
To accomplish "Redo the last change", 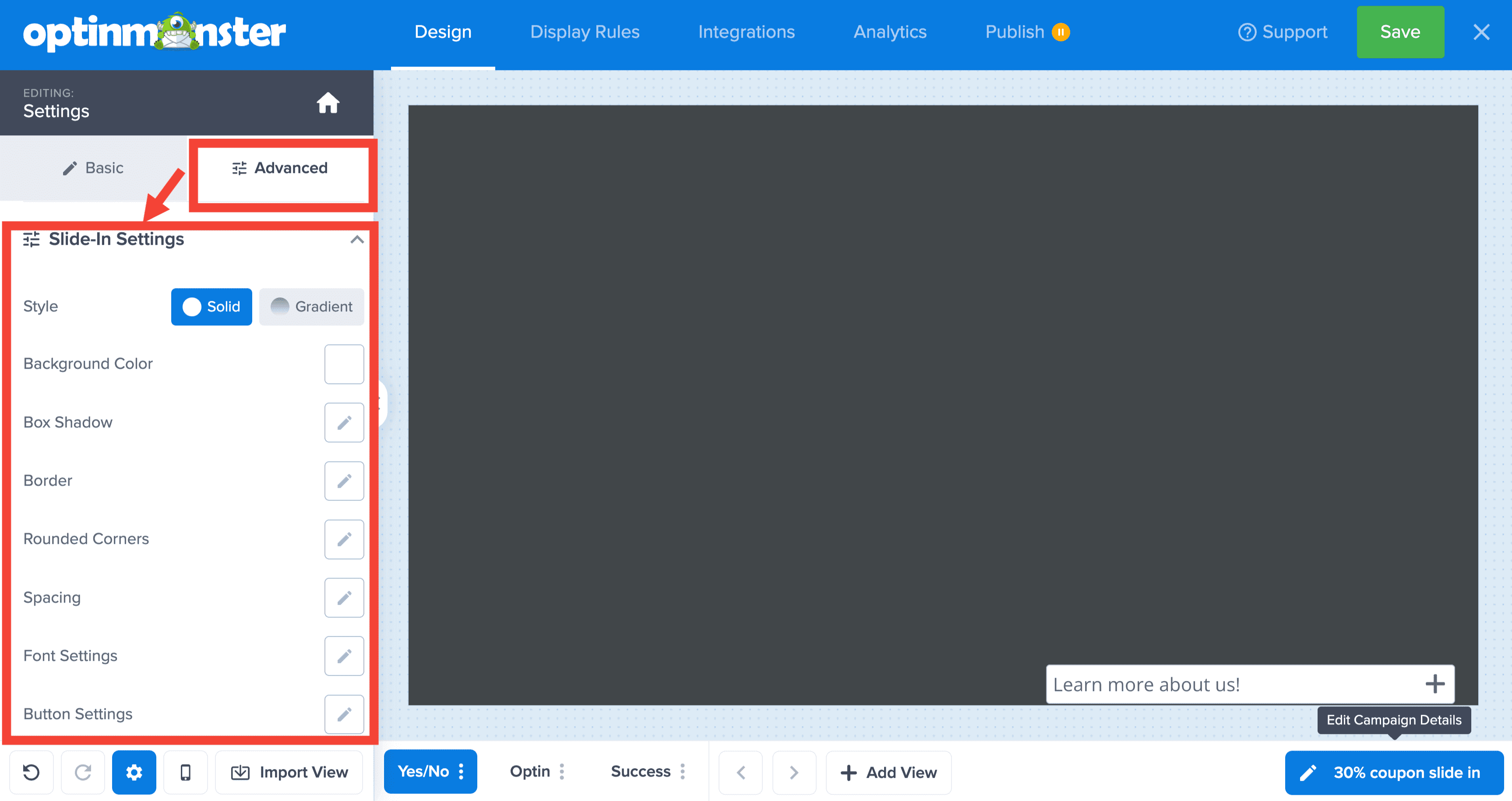I will pyautogui.click(x=82, y=772).
